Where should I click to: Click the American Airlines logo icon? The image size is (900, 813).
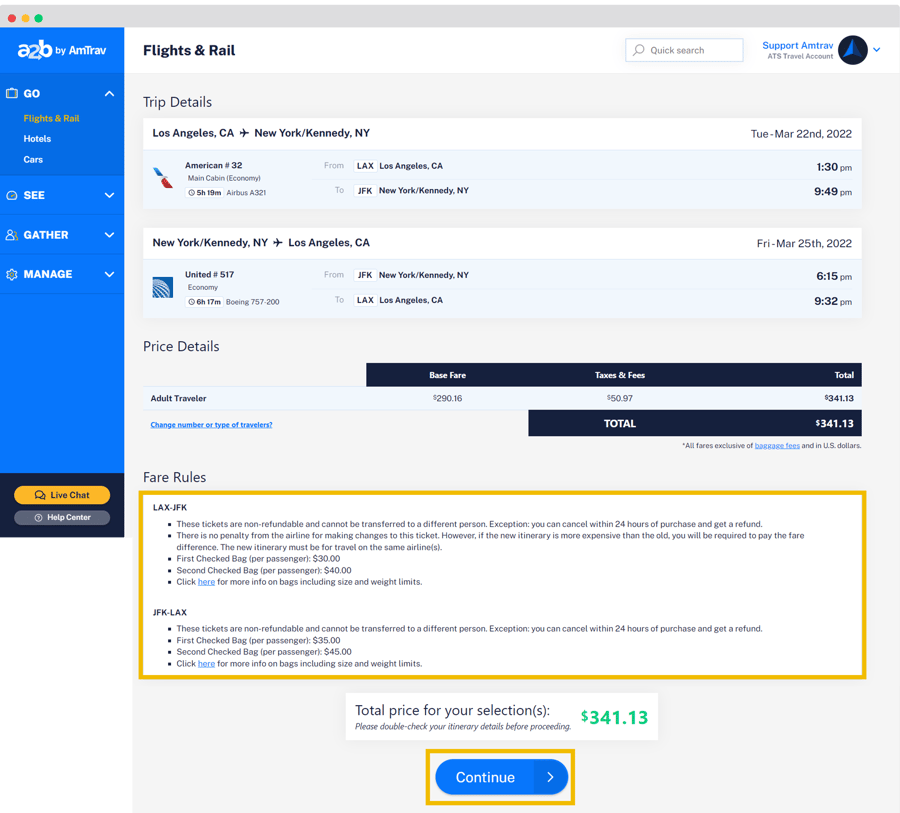[162, 178]
